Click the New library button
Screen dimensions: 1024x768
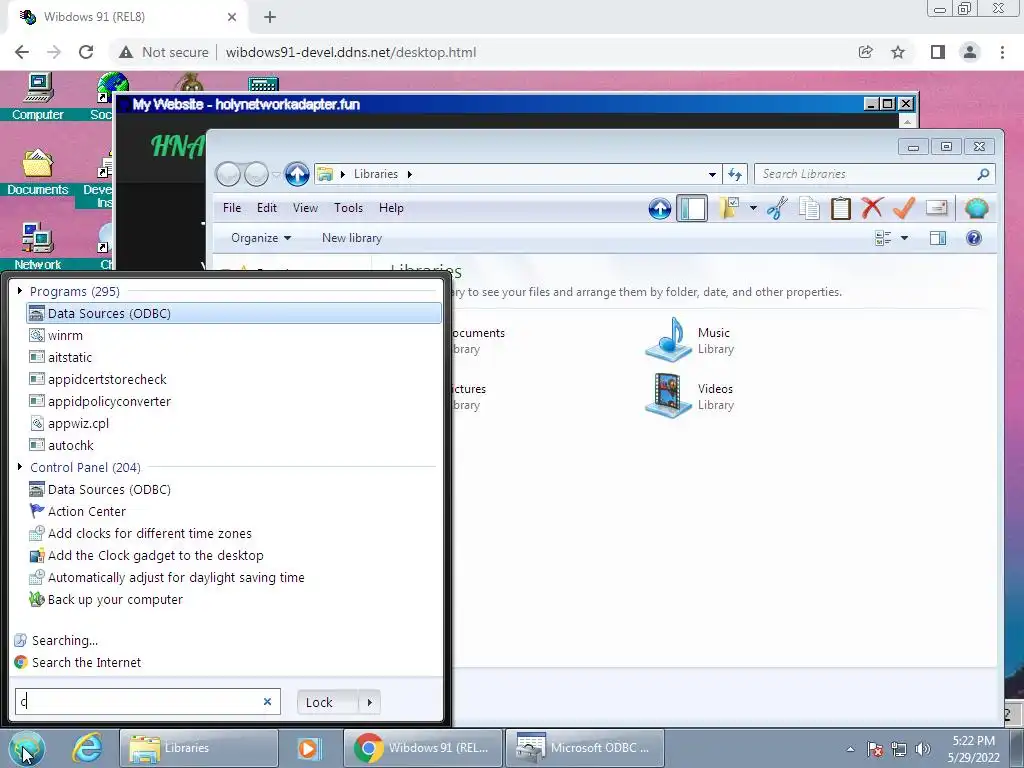point(352,238)
